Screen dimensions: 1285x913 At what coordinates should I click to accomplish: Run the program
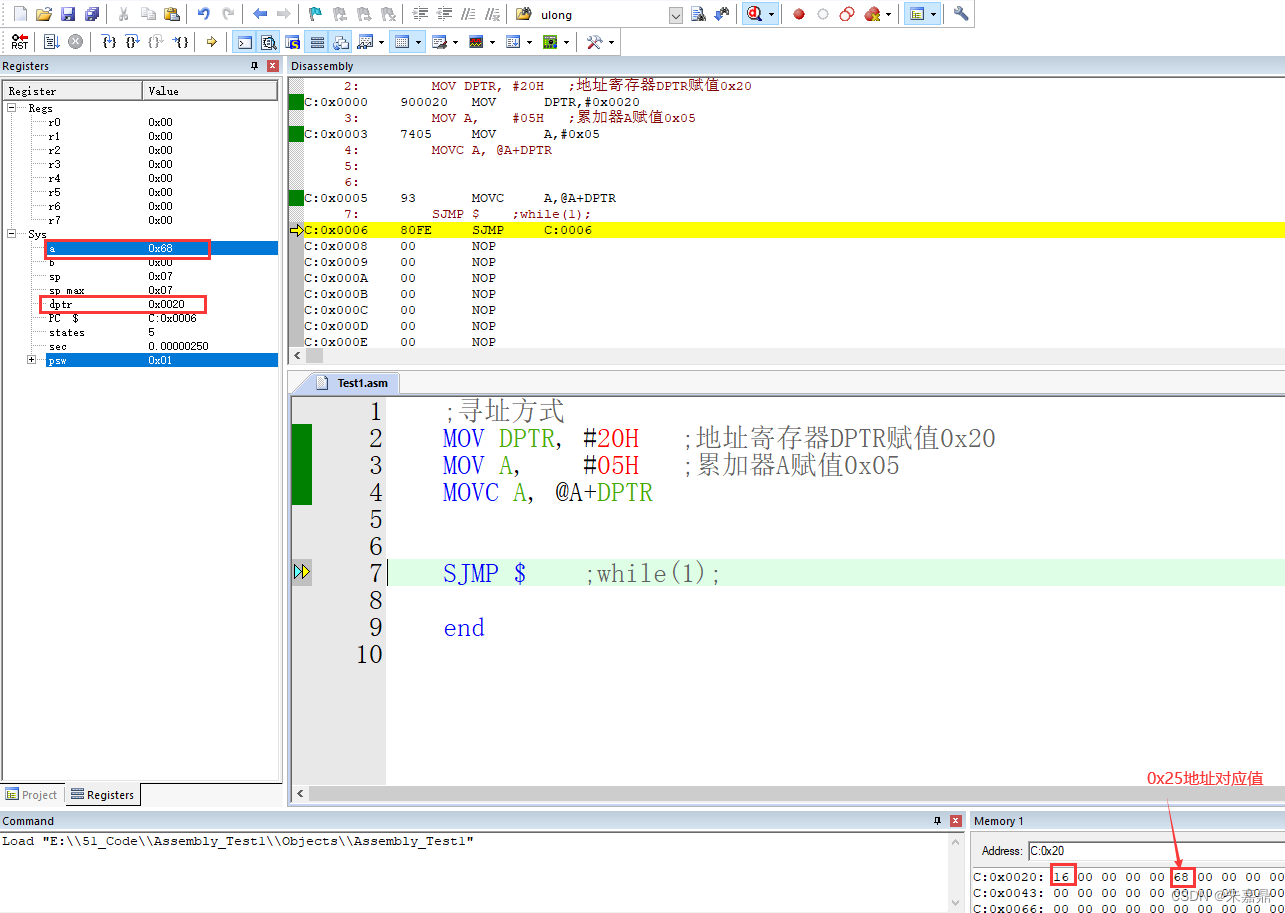[52, 42]
